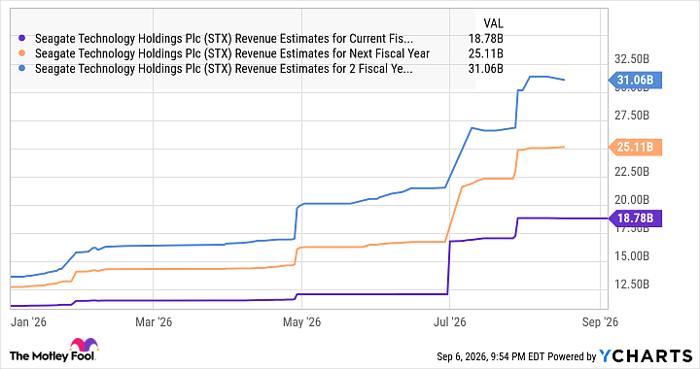The image size is (700, 369).
Task: Click the Jan '26 x-axis label
Action: coord(28,322)
